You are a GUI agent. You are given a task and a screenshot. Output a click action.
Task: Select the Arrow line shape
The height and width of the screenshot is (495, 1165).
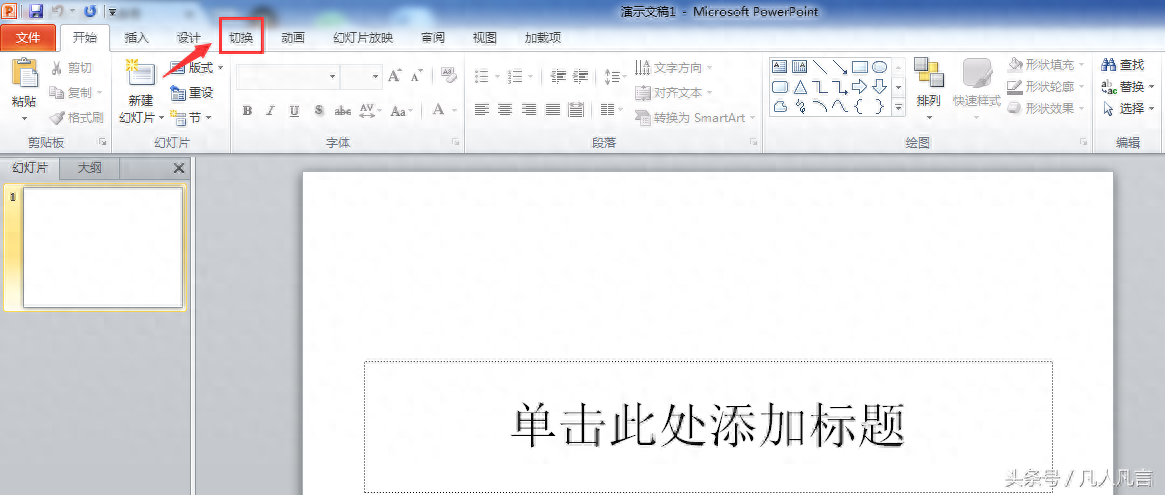[x=840, y=67]
